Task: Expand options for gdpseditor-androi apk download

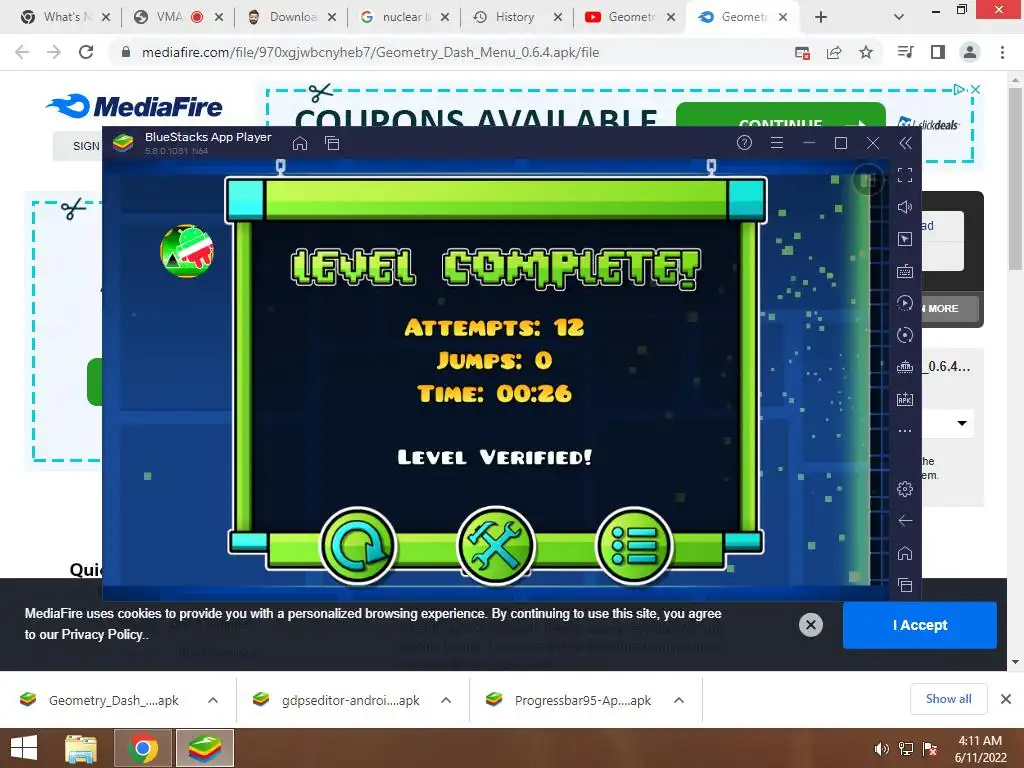Action: pos(446,700)
